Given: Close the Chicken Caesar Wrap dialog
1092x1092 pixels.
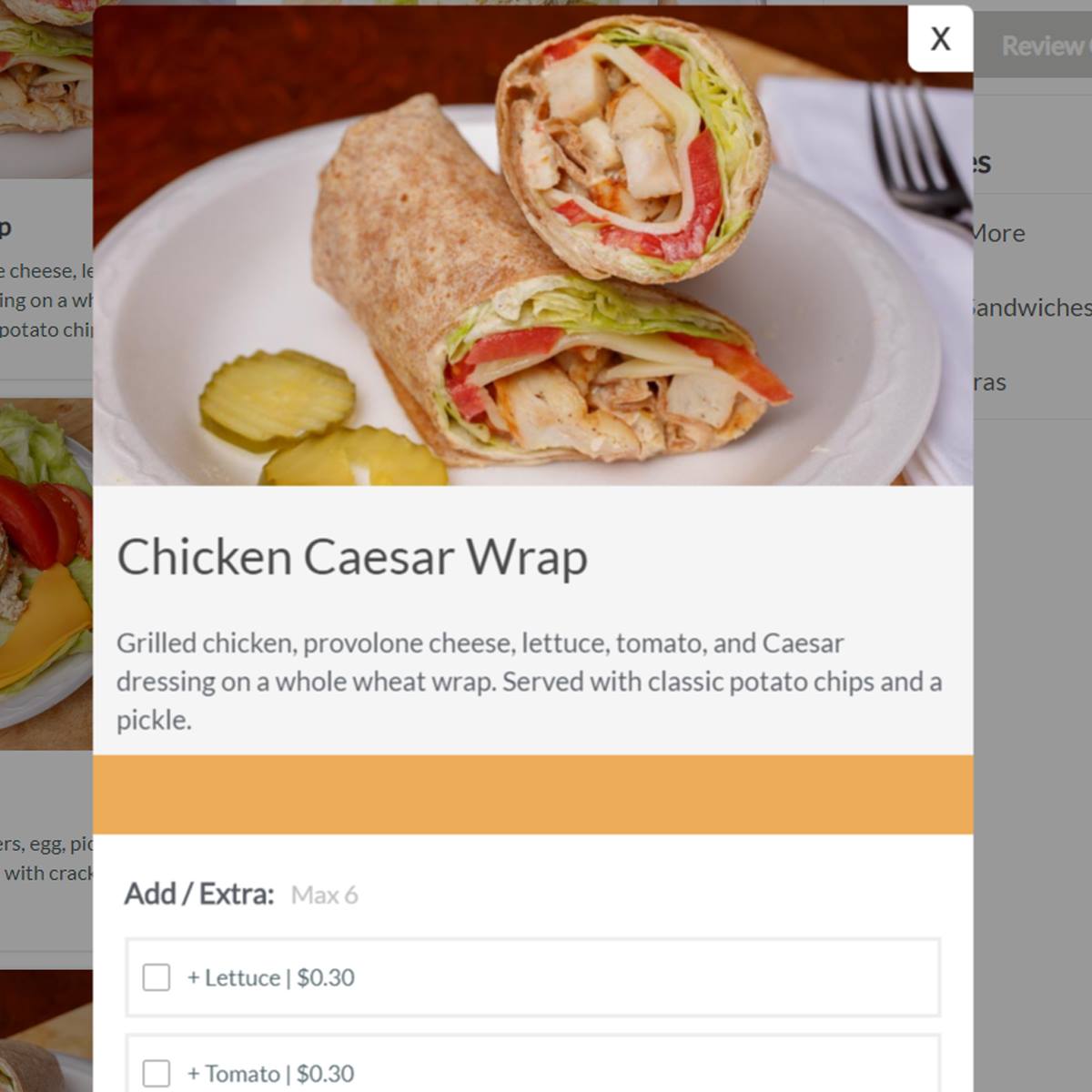Looking at the screenshot, I should [940, 38].
